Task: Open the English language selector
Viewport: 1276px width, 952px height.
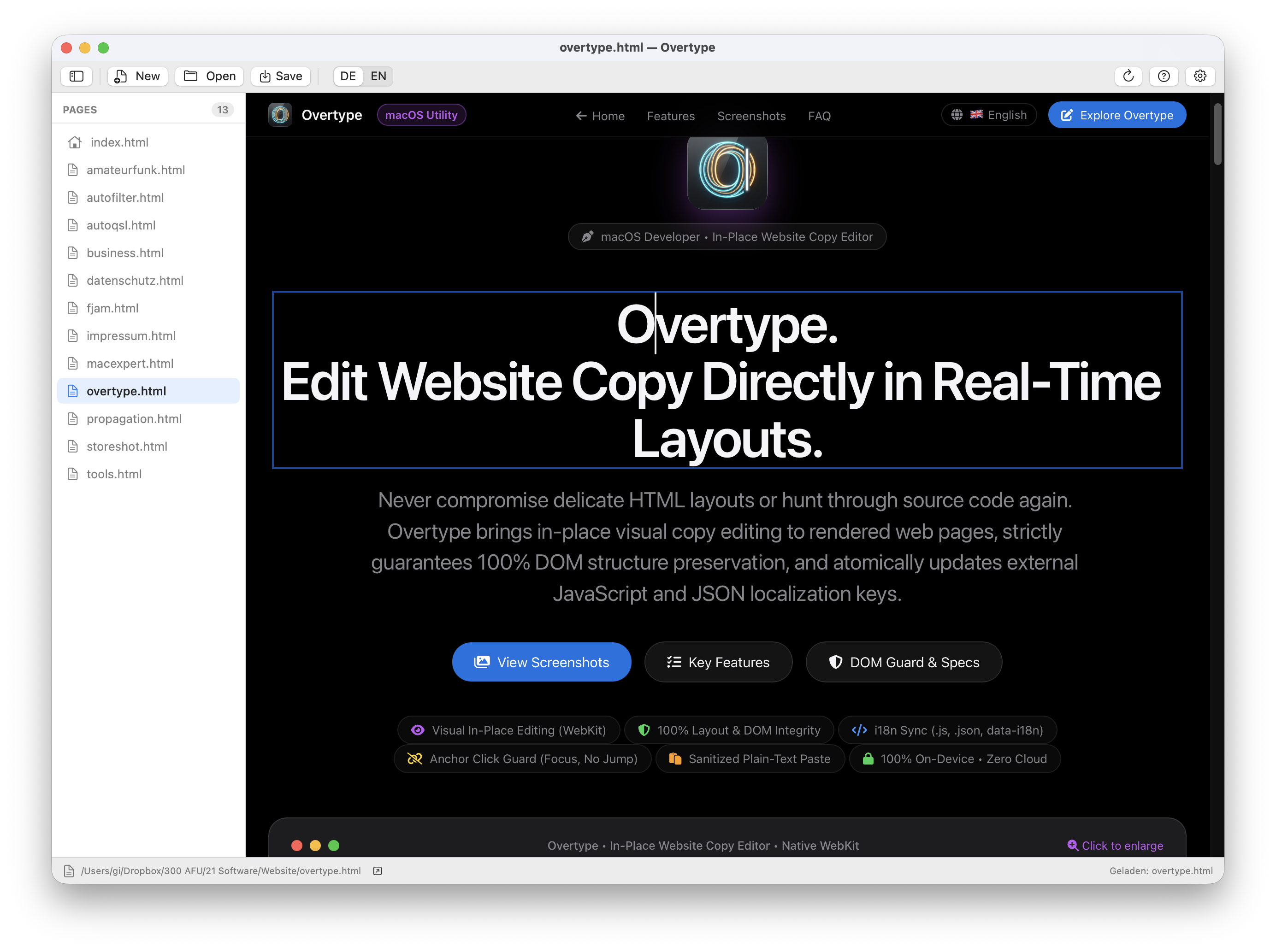Action: click(x=989, y=115)
